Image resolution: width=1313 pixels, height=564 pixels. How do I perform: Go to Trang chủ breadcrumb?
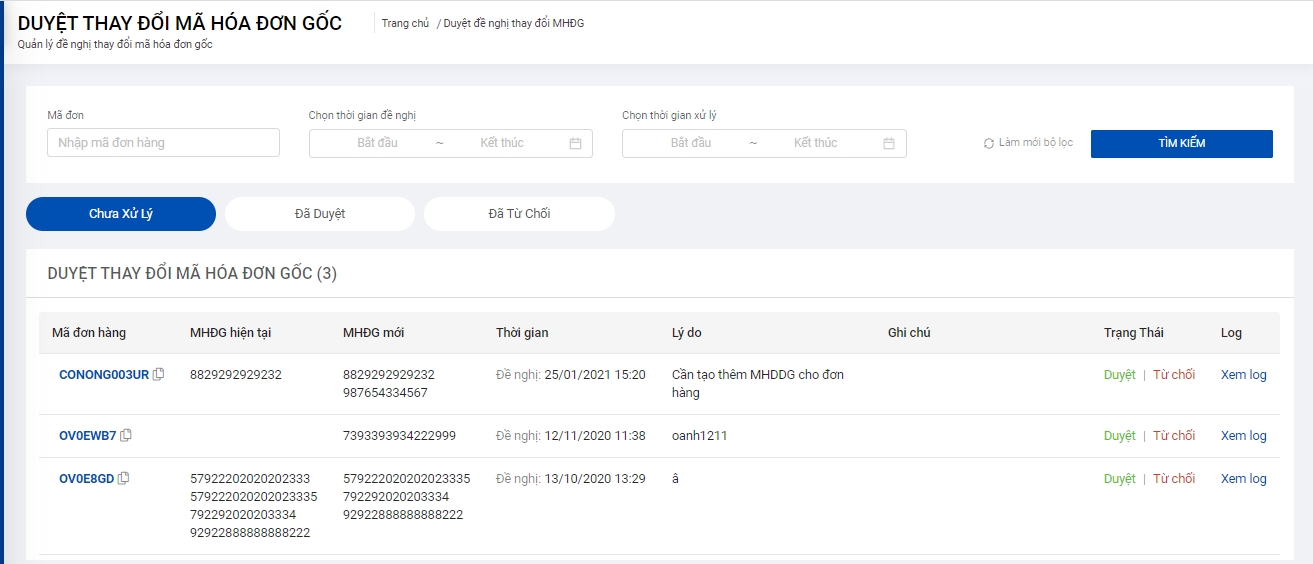pos(405,23)
